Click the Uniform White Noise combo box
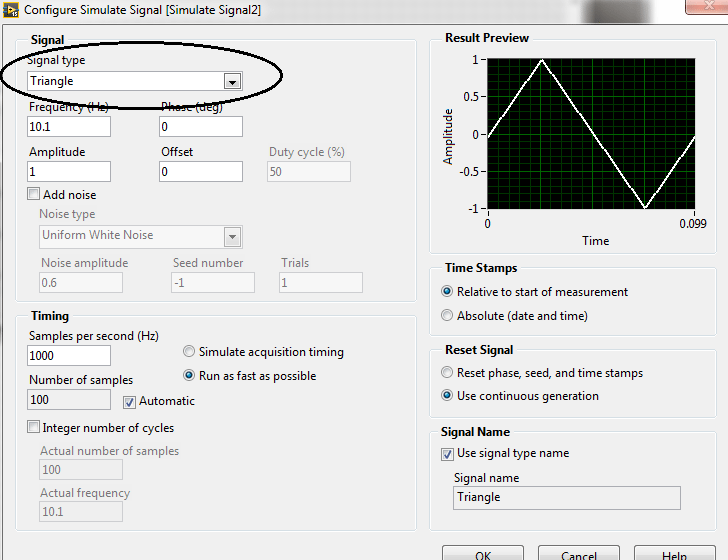Image resolution: width=728 pixels, height=560 pixels. point(141,237)
